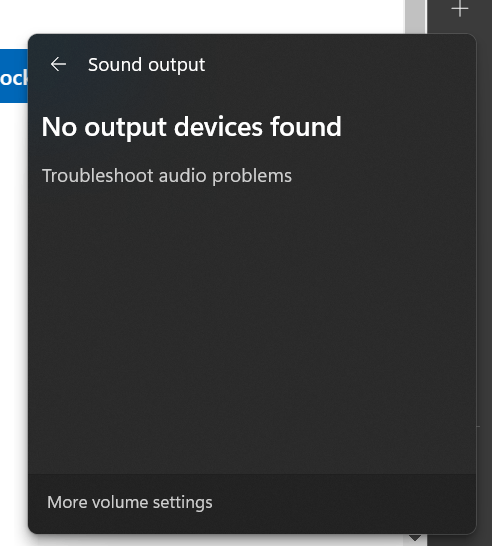Click the plus icon in the dark sidebar
This screenshot has height=546, width=492.
[x=460, y=9]
